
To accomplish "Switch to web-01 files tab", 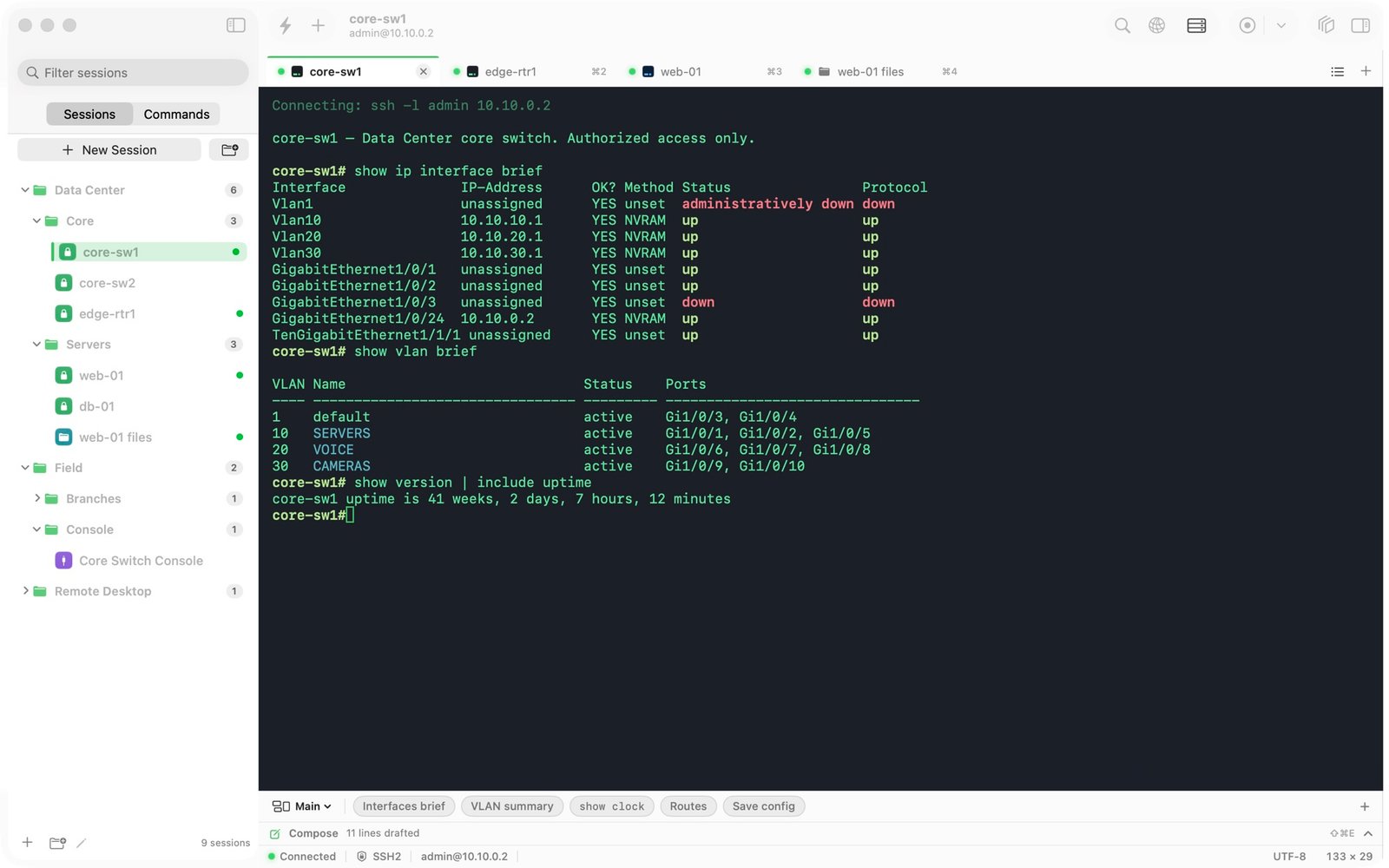I will pos(880,72).
